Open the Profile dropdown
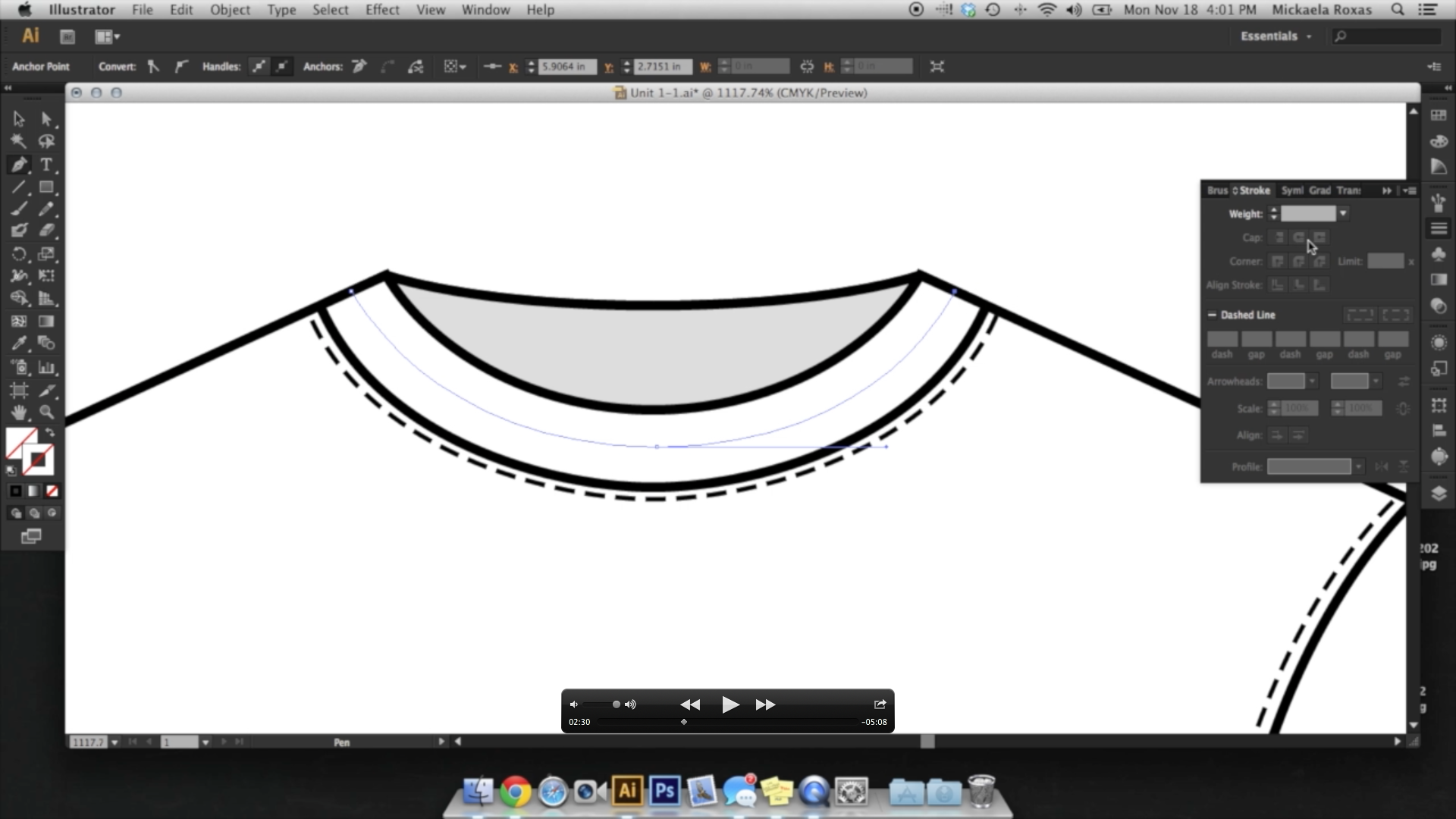1456x819 pixels. click(x=1358, y=466)
